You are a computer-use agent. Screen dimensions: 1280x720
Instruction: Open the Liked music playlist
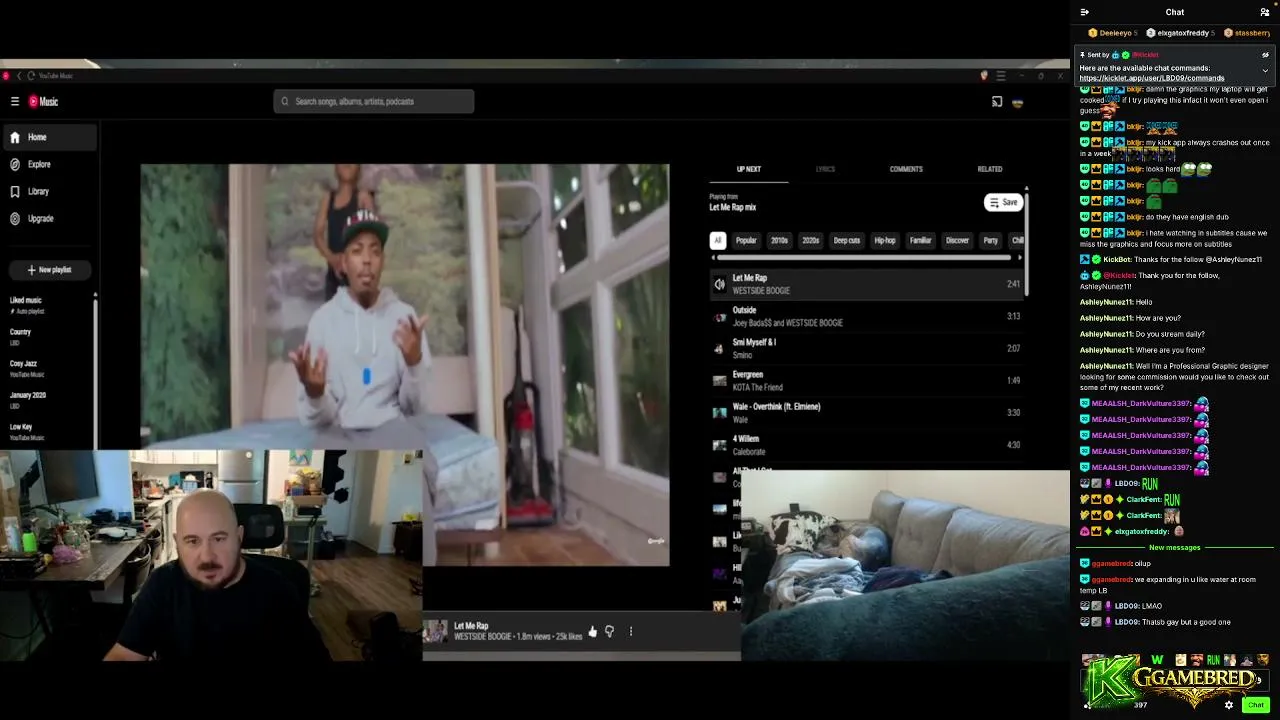[x=48, y=305]
